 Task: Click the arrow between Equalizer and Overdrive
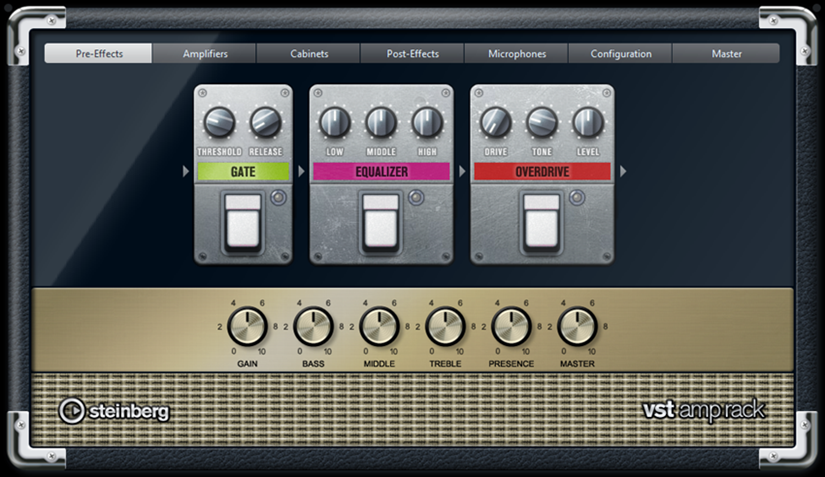(462, 171)
